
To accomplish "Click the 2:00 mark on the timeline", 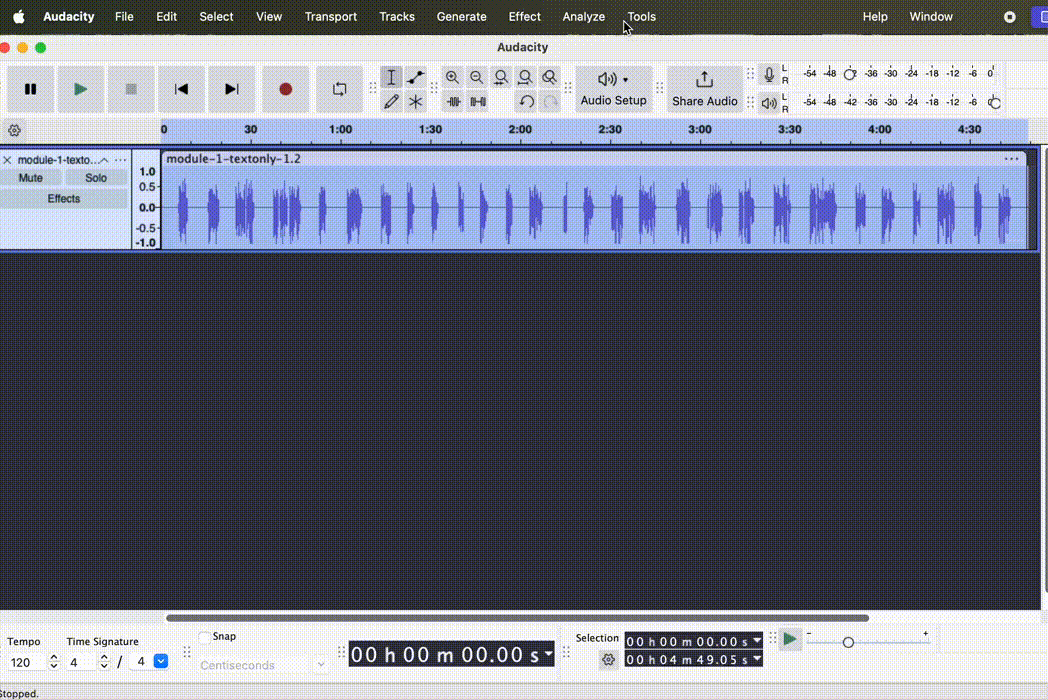I will [x=520, y=129].
